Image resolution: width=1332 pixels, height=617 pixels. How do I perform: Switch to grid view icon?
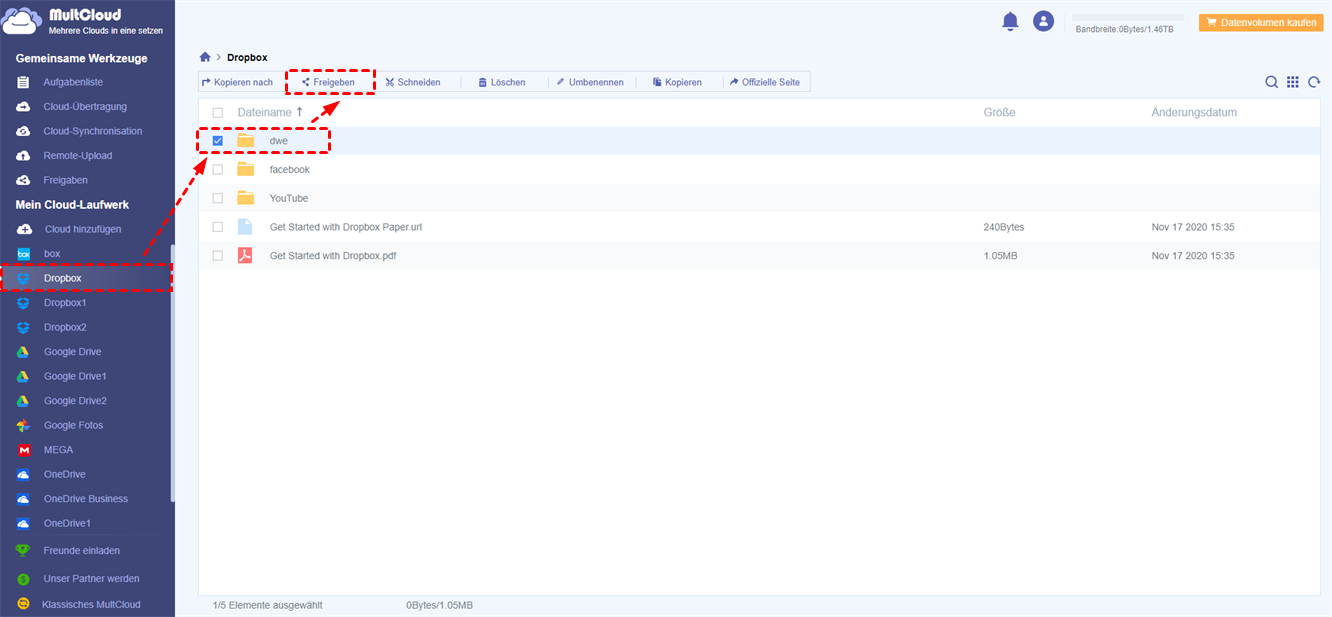click(1293, 82)
